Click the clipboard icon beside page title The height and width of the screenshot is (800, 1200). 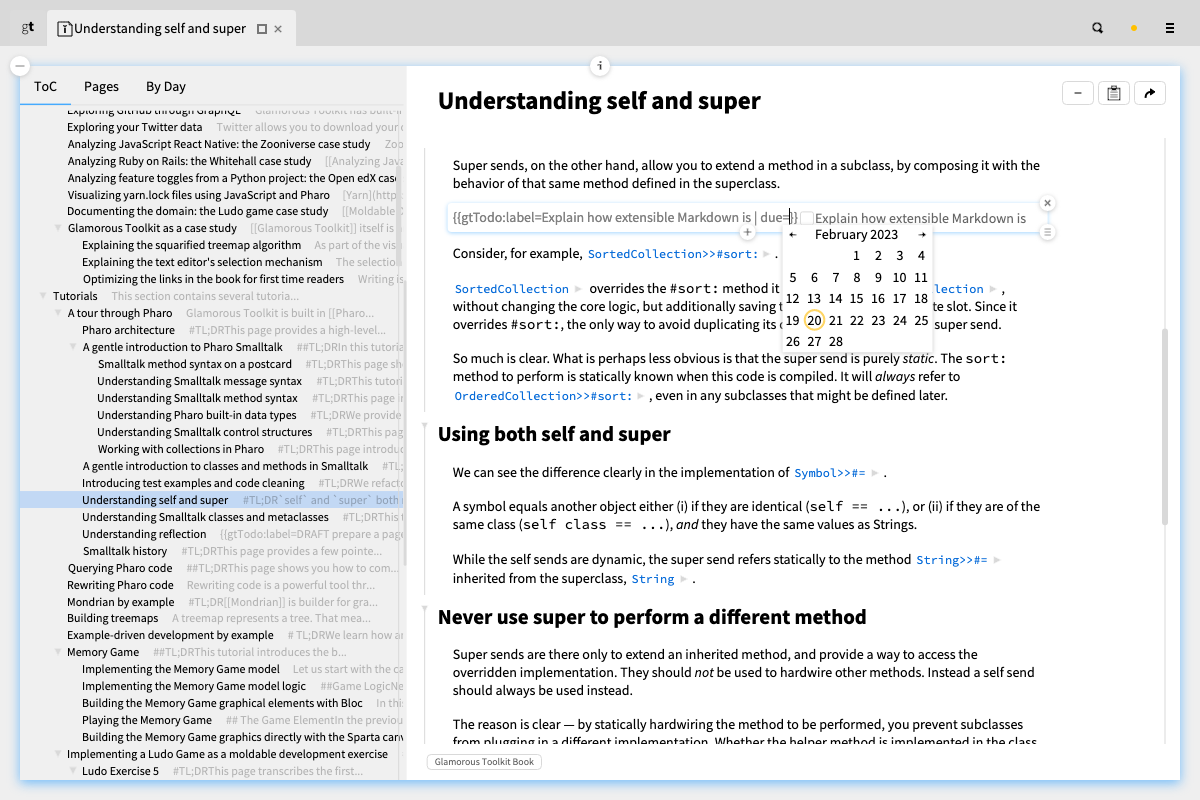[x=1113, y=93]
